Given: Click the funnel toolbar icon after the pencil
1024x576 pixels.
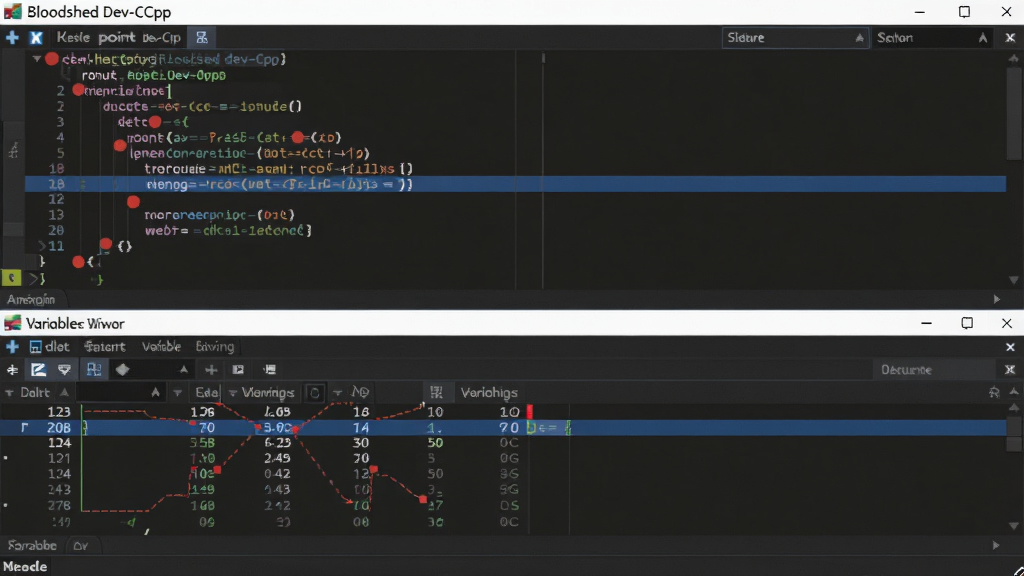Looking at the screenshot, I should pyautogui.click(x=64, y=370).
